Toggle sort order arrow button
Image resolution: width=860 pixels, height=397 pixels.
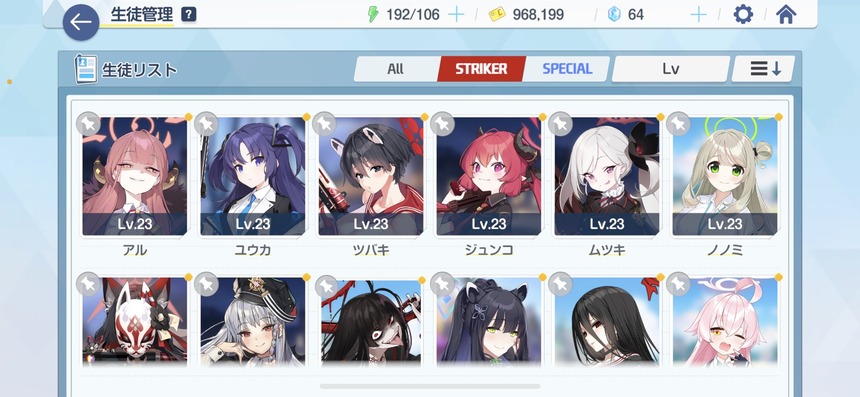click(765, 69)
